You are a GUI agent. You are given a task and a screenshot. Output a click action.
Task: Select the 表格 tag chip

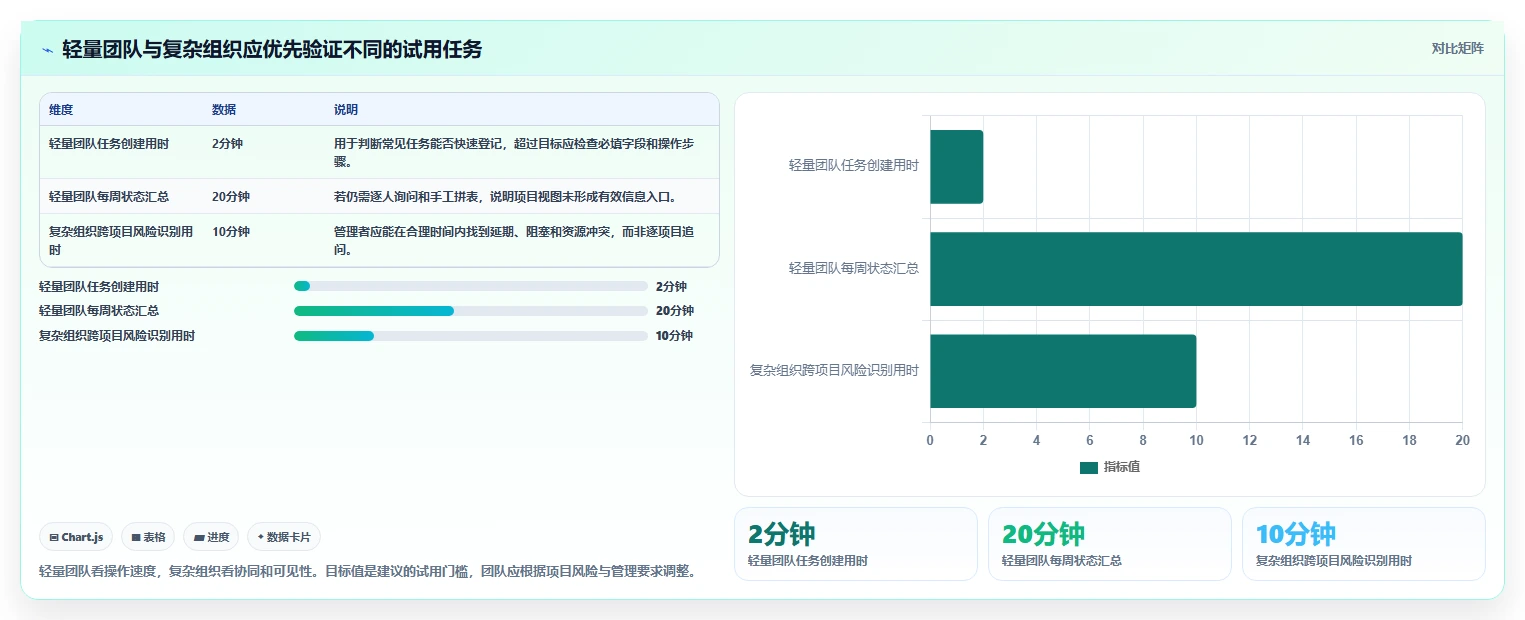[148, 537]
